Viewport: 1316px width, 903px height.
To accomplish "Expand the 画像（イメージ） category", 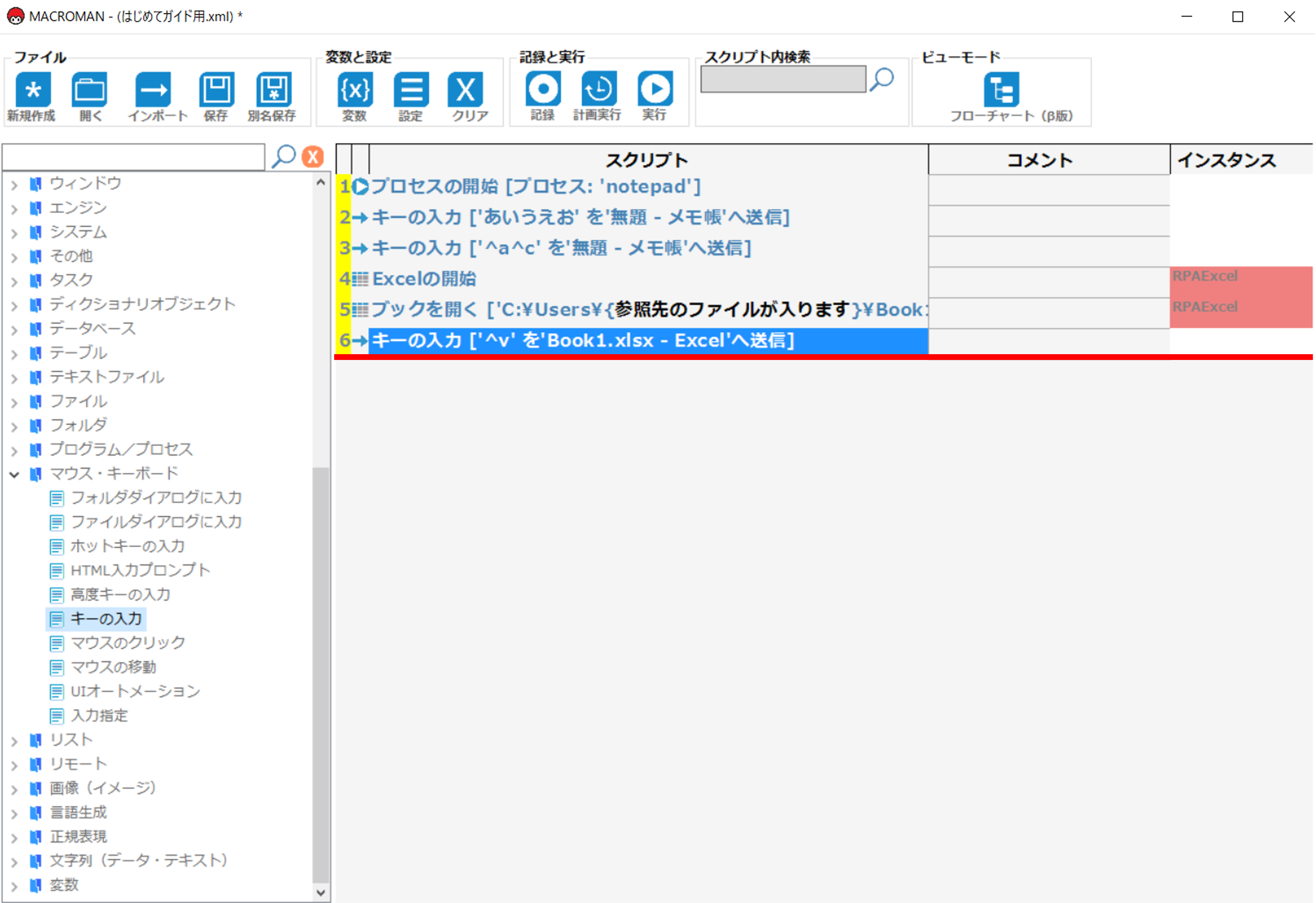I will point(14,789).
